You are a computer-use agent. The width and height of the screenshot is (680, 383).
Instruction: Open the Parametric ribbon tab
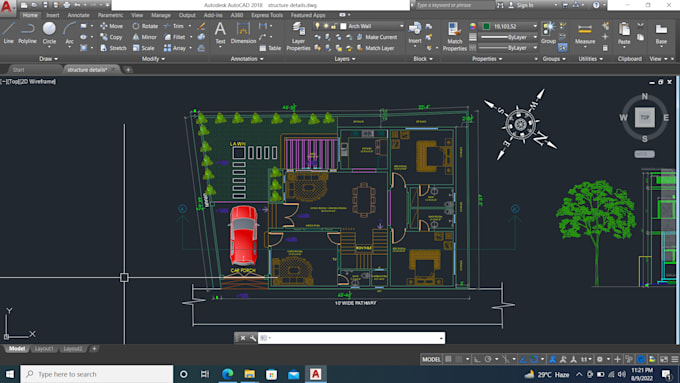click(x=110, y=15)
